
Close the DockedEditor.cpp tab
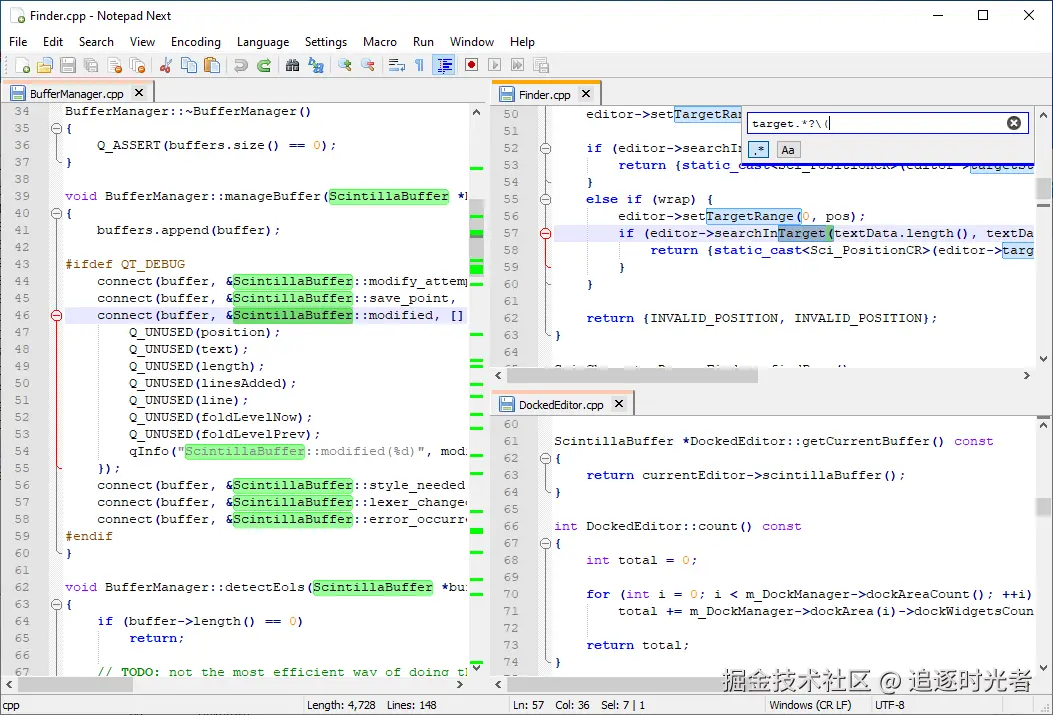pos(619,403)
